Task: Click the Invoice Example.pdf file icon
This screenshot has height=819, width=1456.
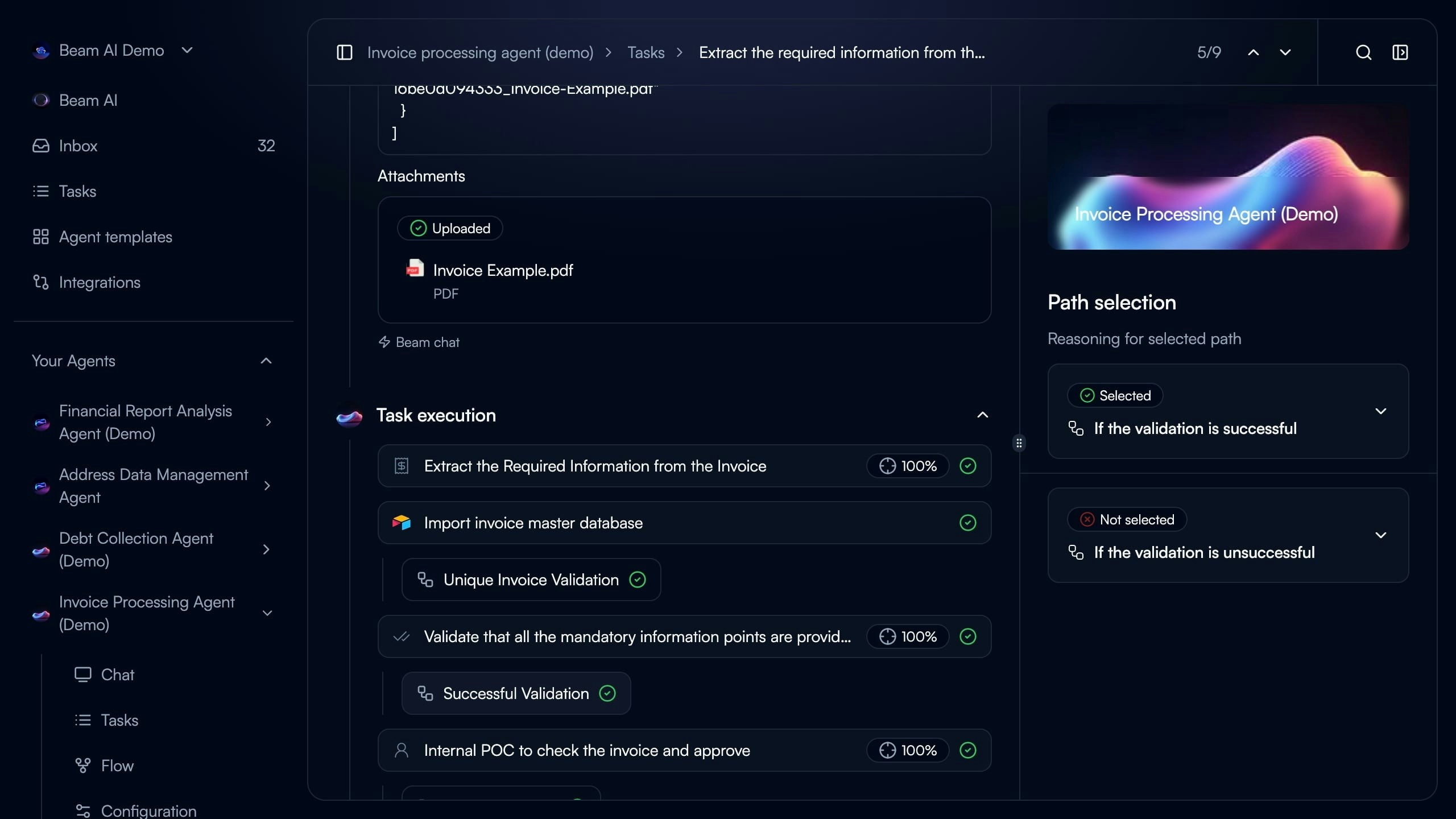Action: 415,268
